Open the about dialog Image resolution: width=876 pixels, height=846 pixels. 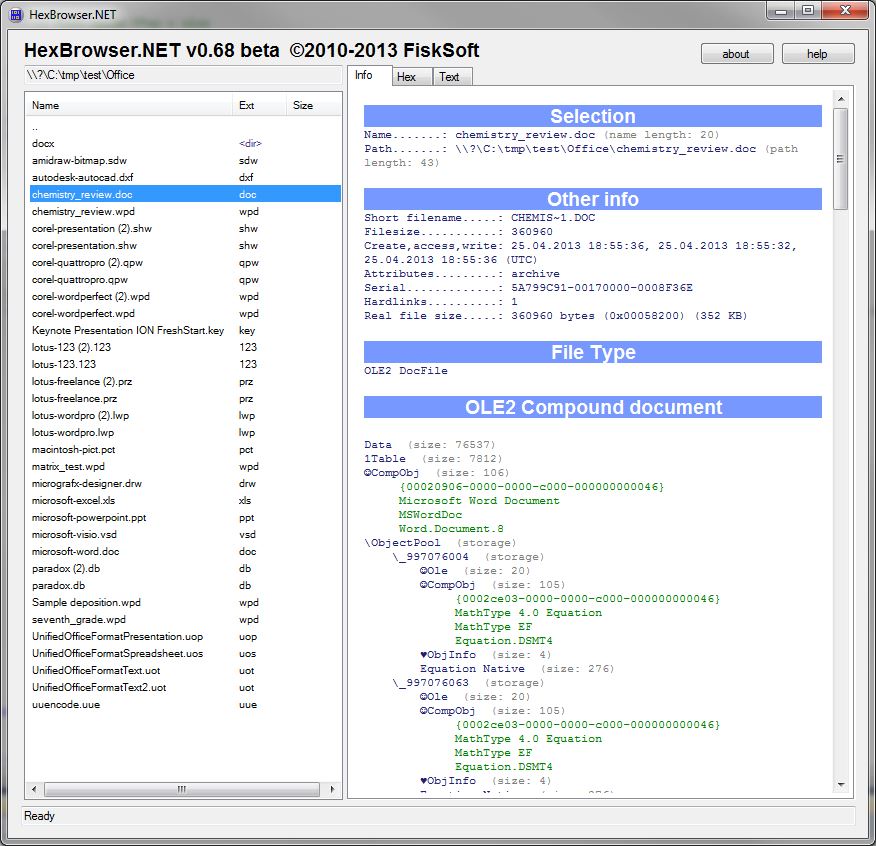click(x=737, y=54)
